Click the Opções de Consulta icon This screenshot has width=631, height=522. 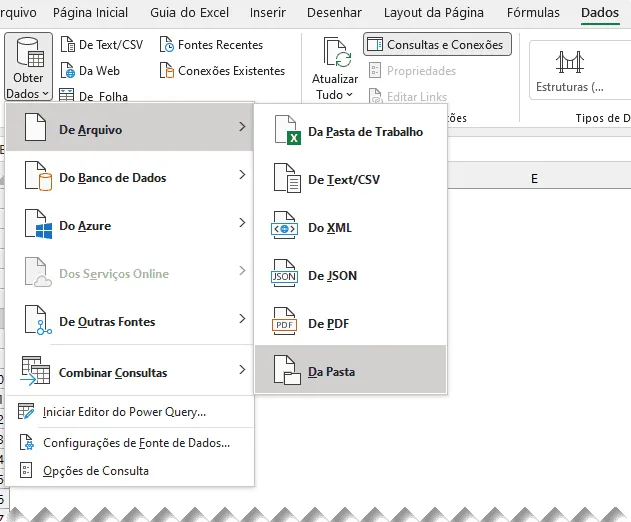point(26,470)
